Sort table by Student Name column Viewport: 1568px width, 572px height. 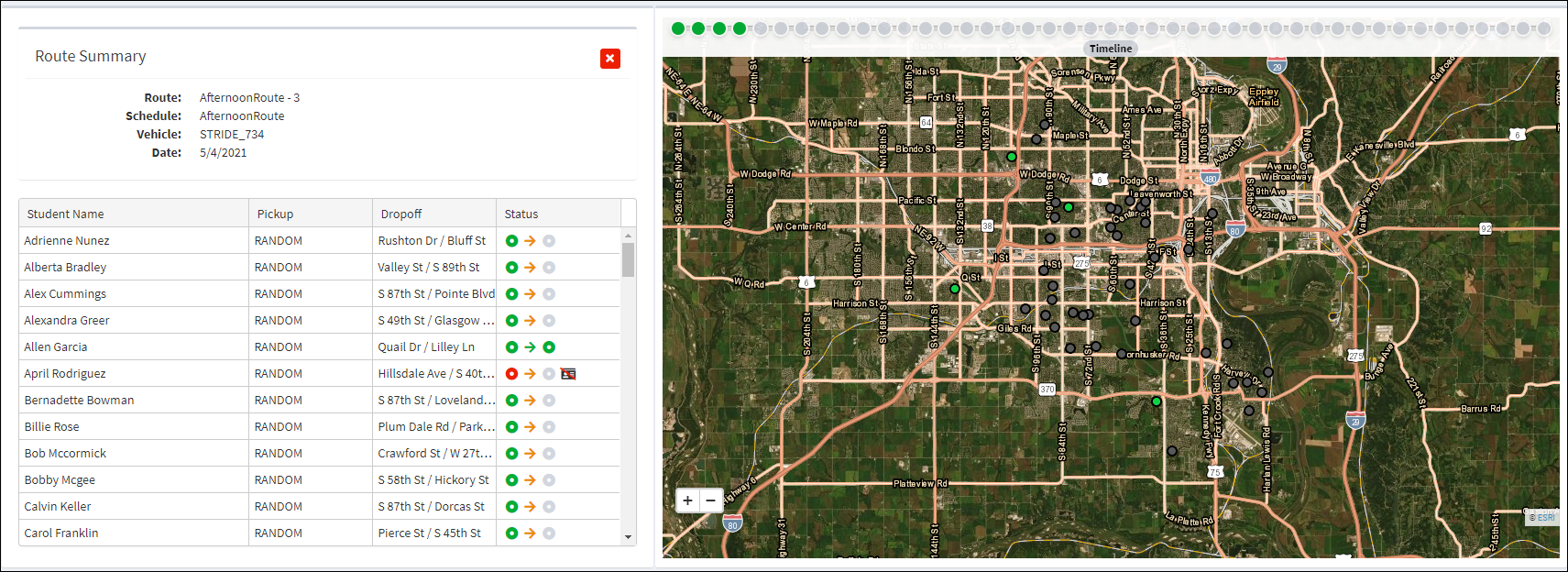(x=65, y=214)
